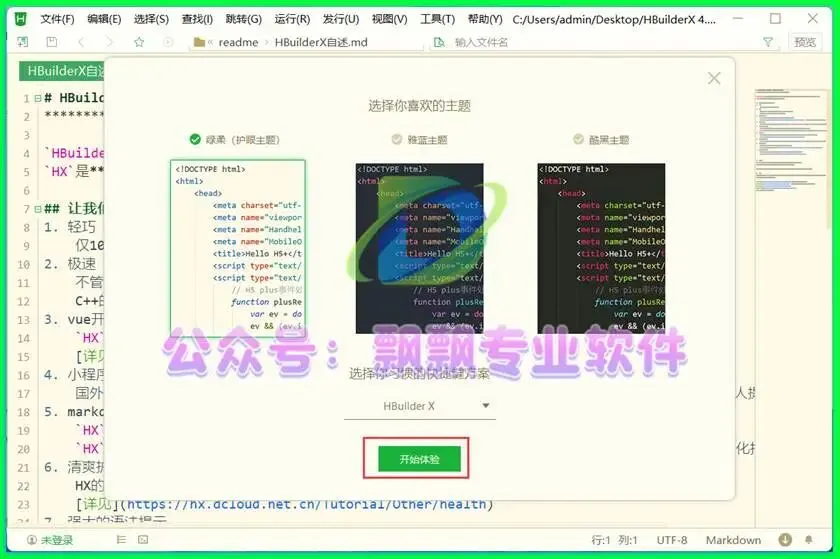Click the 未登录 user status icon
This screenshot has width=840, height=559.
[32, 540]
